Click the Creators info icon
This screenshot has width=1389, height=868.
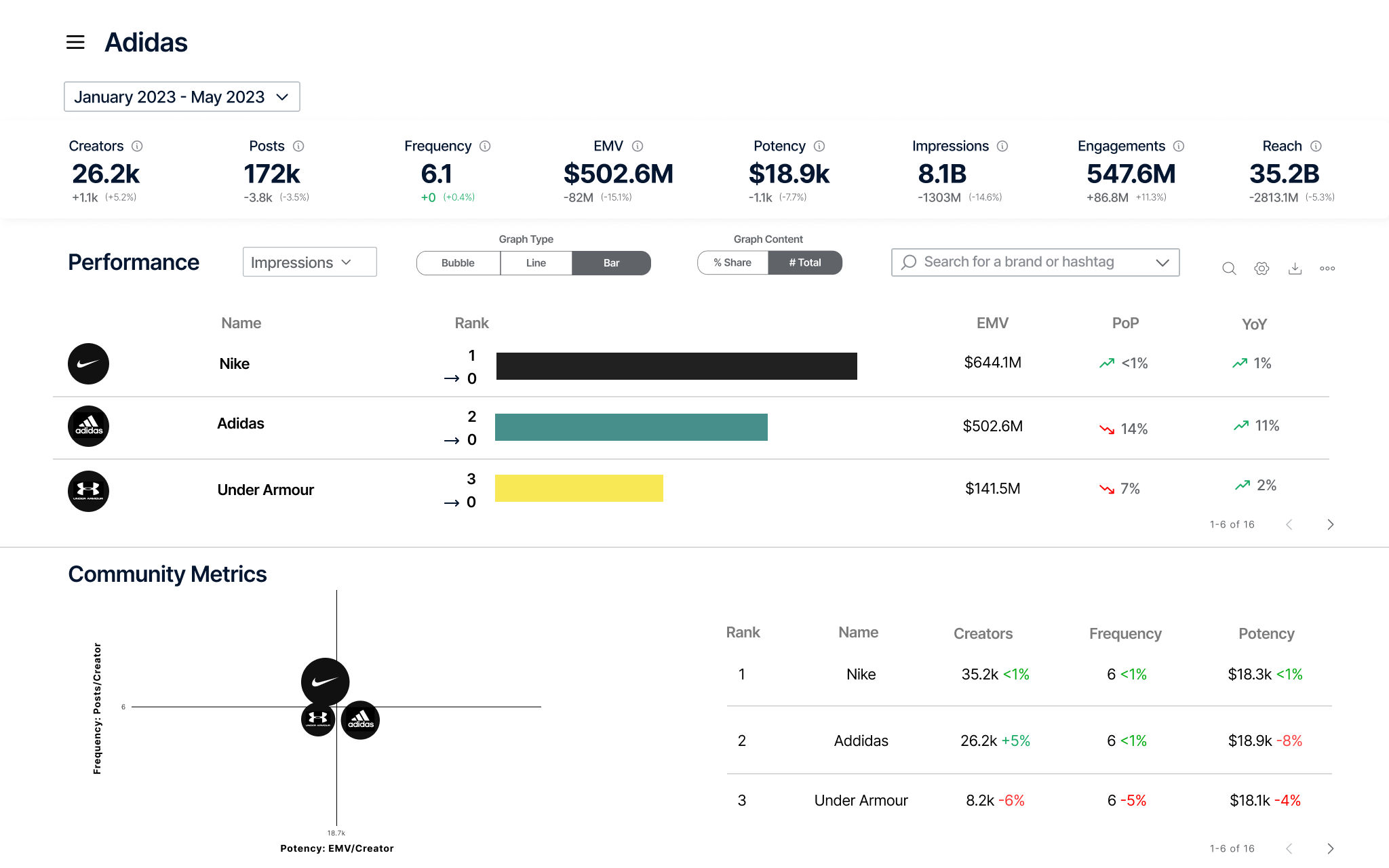(137, 146)
